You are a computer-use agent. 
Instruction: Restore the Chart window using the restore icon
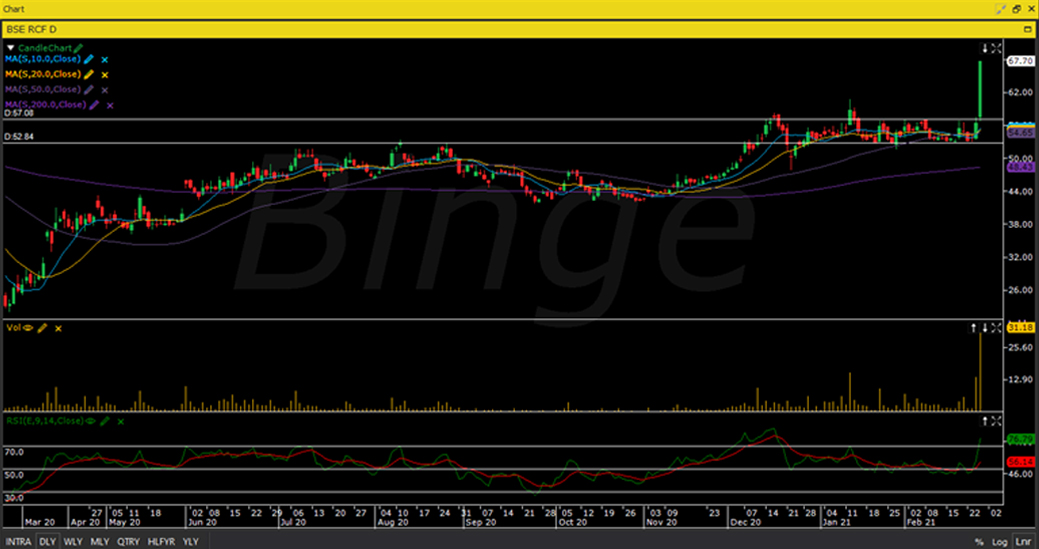pyautogui.click(x=1016, y=9)
